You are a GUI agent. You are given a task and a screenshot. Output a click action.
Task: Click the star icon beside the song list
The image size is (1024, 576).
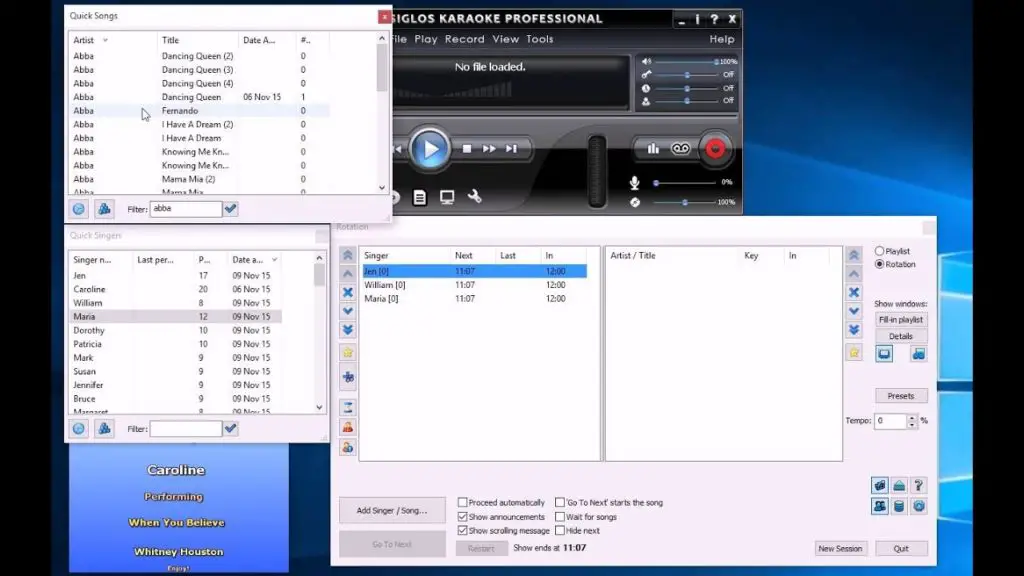click(854, 353)
